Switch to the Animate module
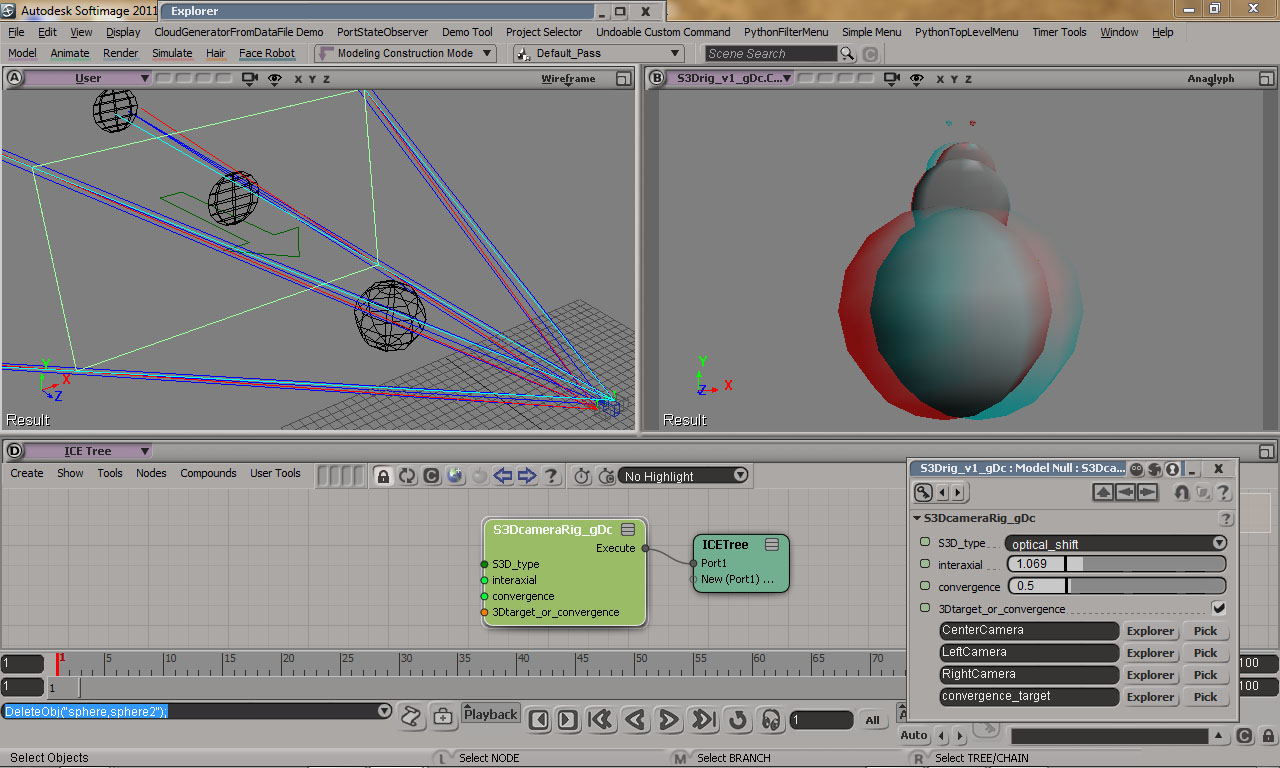This screenshot has width=1280, height=768. click(x=70, y=53)
